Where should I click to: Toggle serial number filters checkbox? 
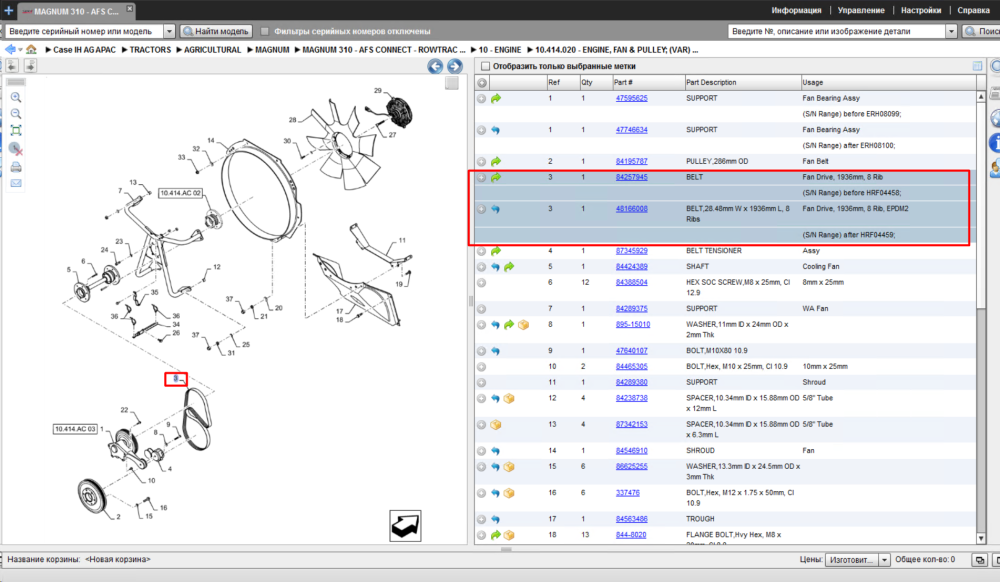(265, 31)
